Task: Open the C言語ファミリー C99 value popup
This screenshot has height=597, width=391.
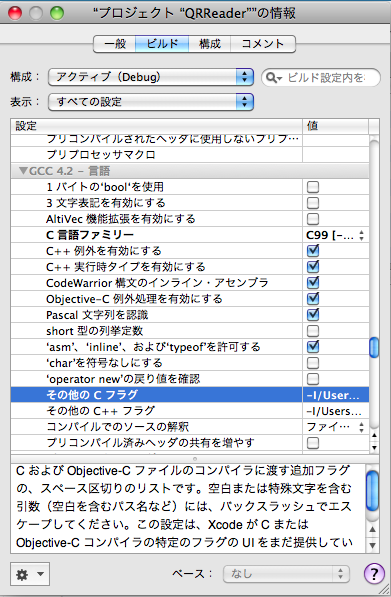Action: coord(335,235)
